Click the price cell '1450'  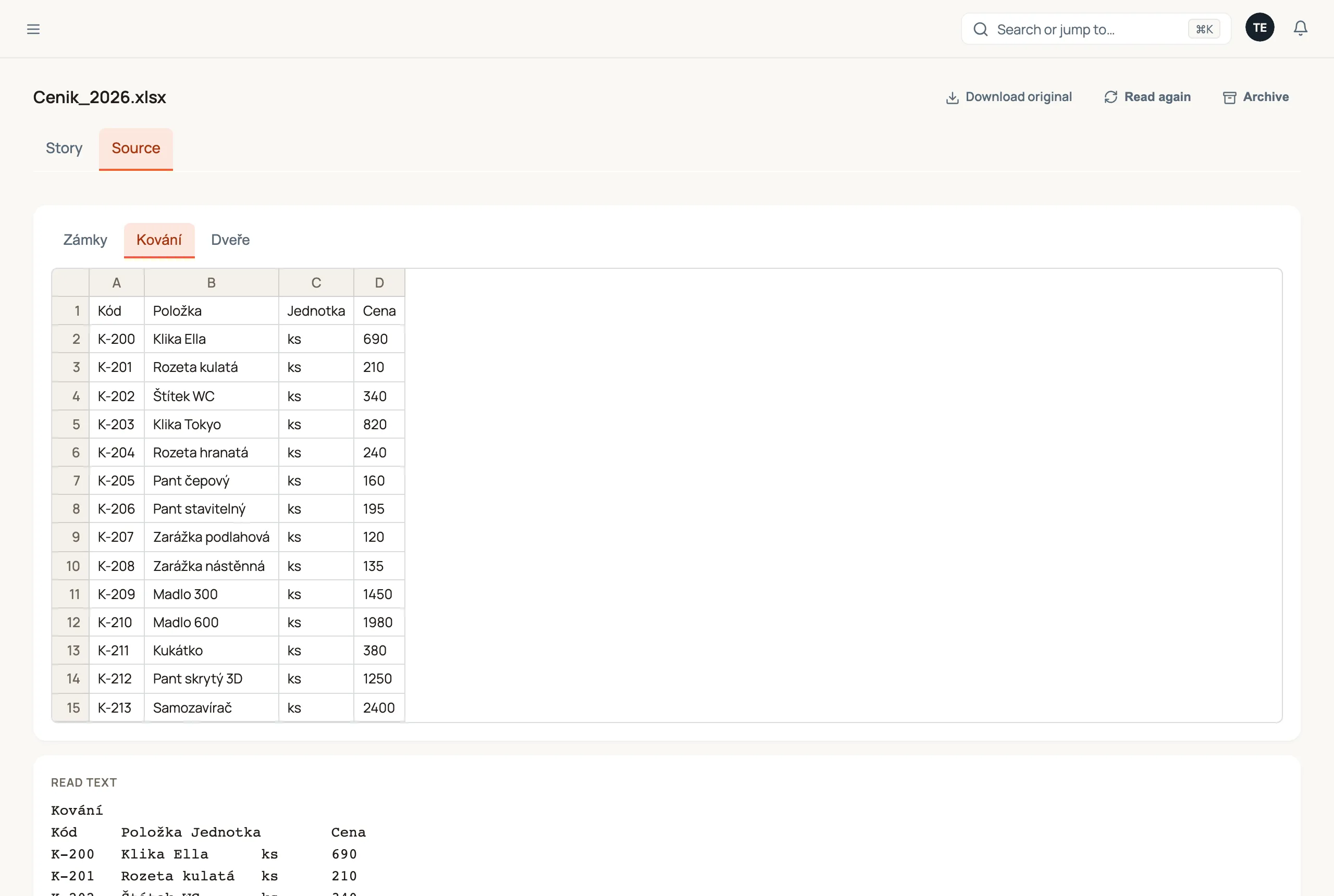coord(379,594)
